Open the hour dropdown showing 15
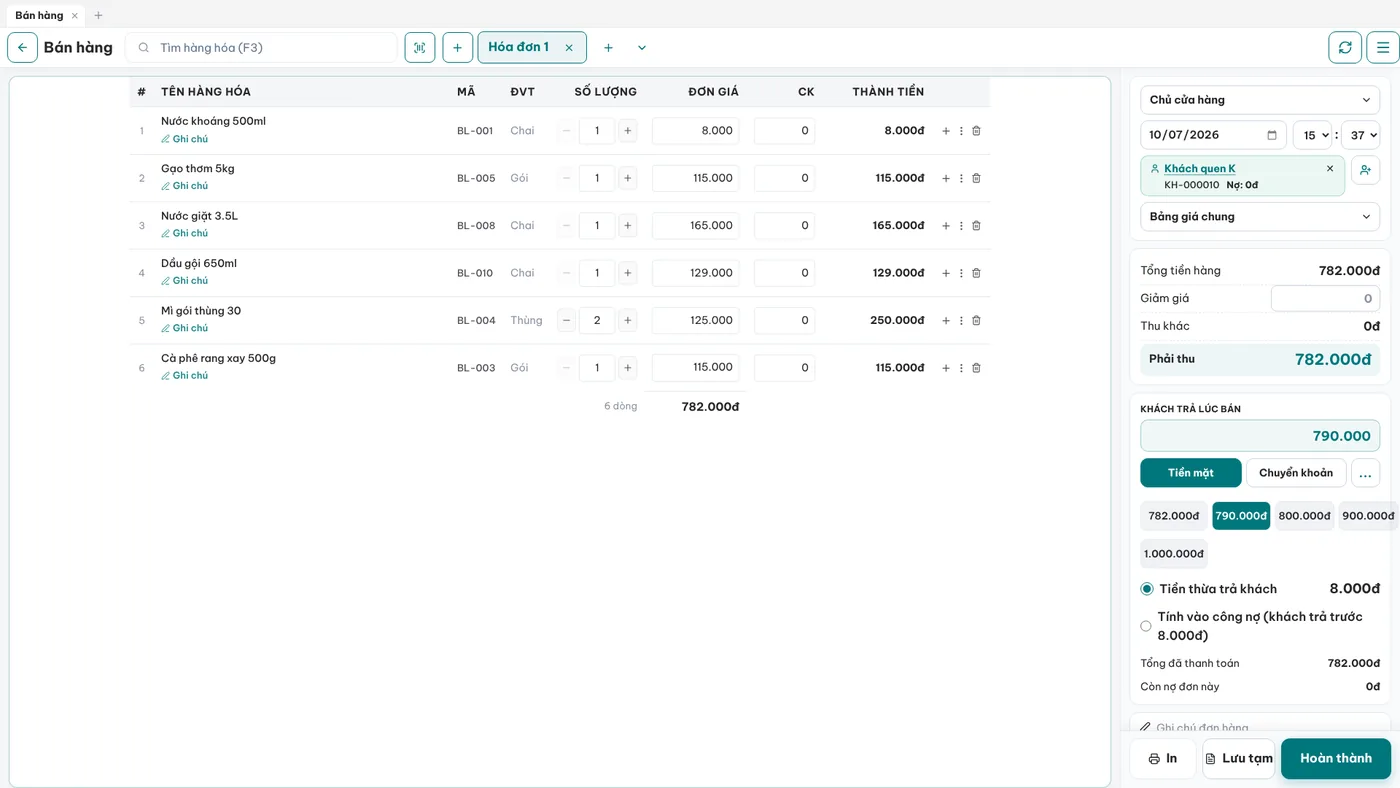This screenshot has width=1400, height=788. coord(1312,135)
